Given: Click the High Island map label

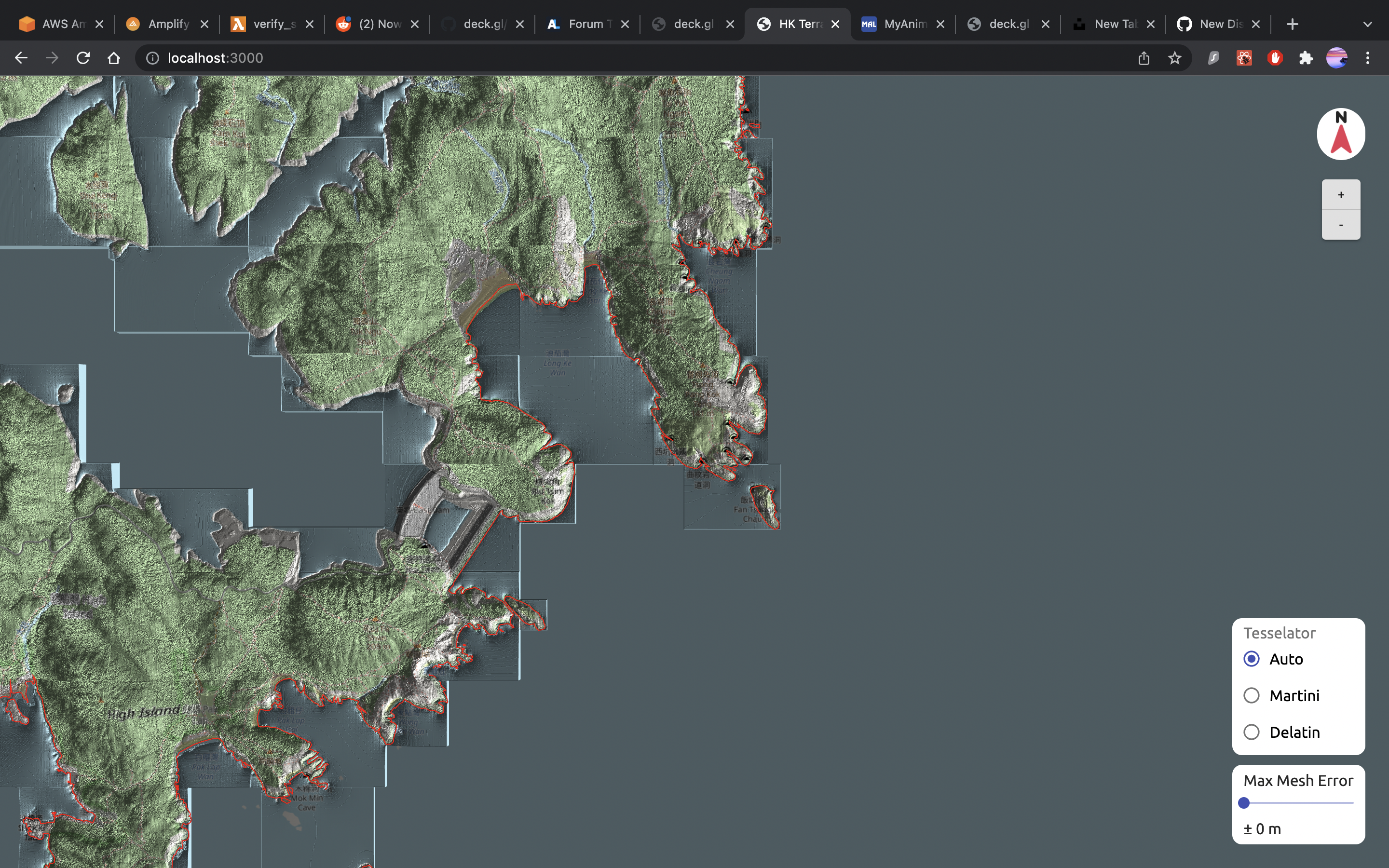Looking at the screenshot, I should (x=144, y=712).
